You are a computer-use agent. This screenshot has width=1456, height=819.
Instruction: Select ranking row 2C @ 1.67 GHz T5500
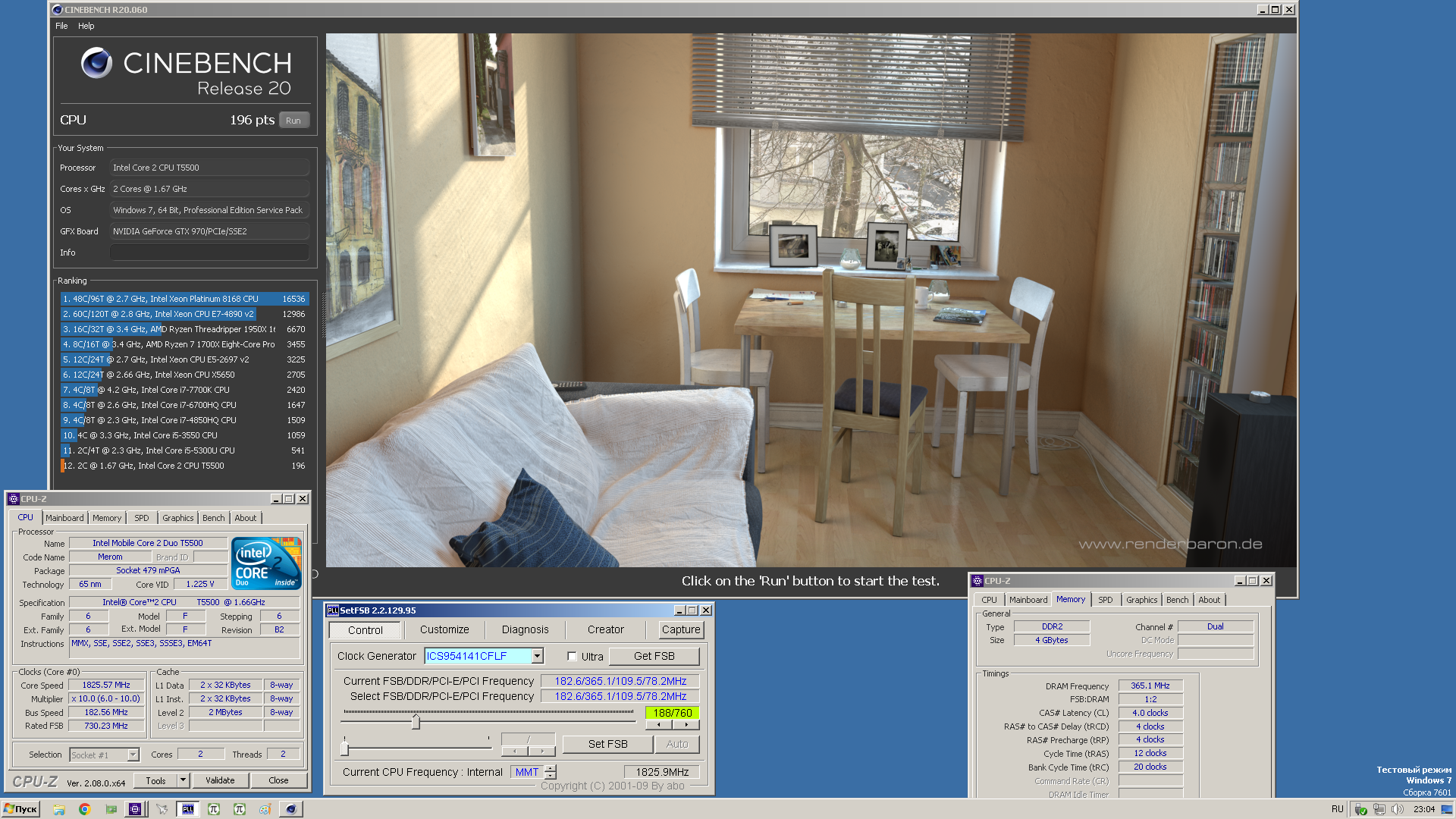[x=184, y=466]
